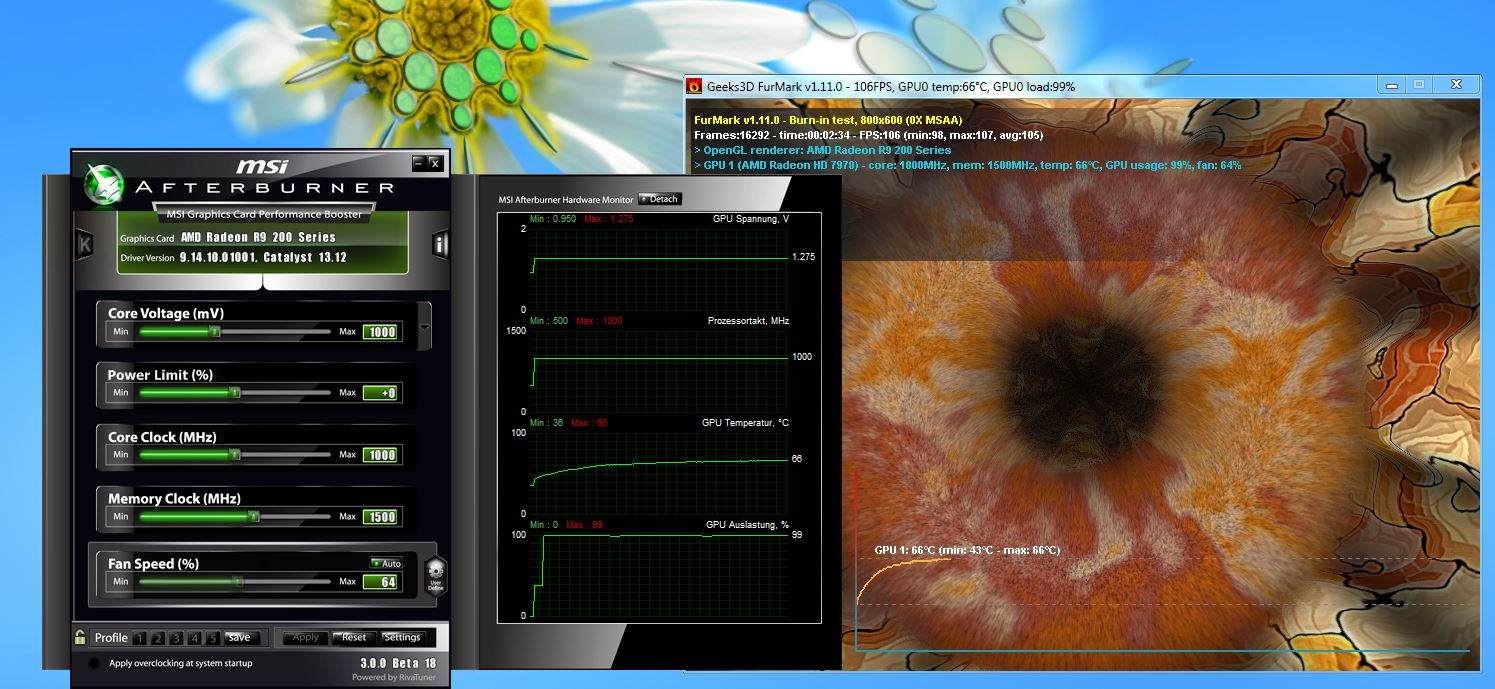Minimize the FurMark window
1495x689 pixels.
(1390, 85)
